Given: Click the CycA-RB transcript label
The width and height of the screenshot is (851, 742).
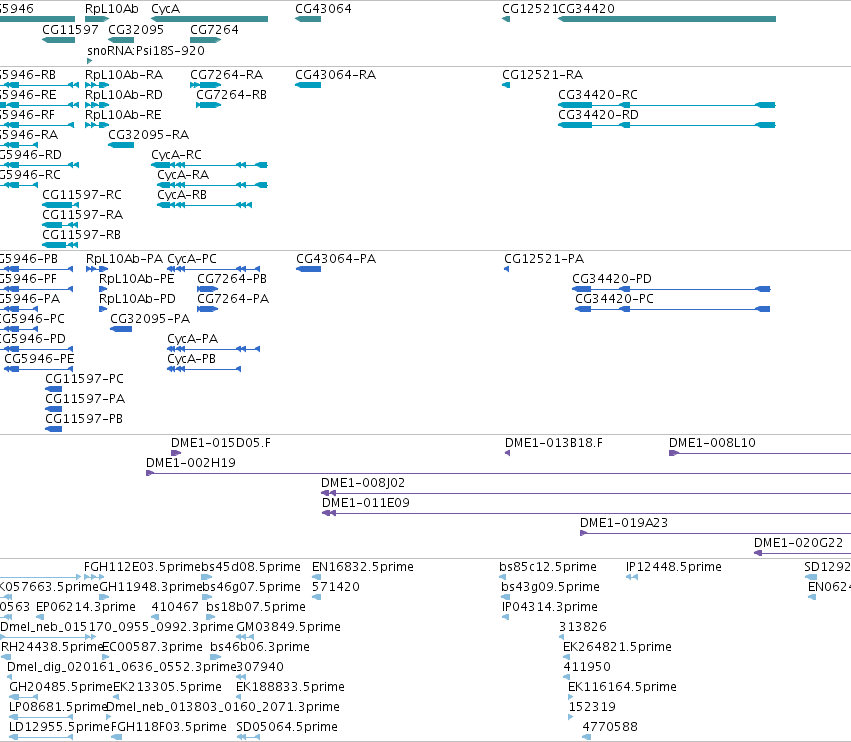Looking at the screenshot, I should pos(182,195).
